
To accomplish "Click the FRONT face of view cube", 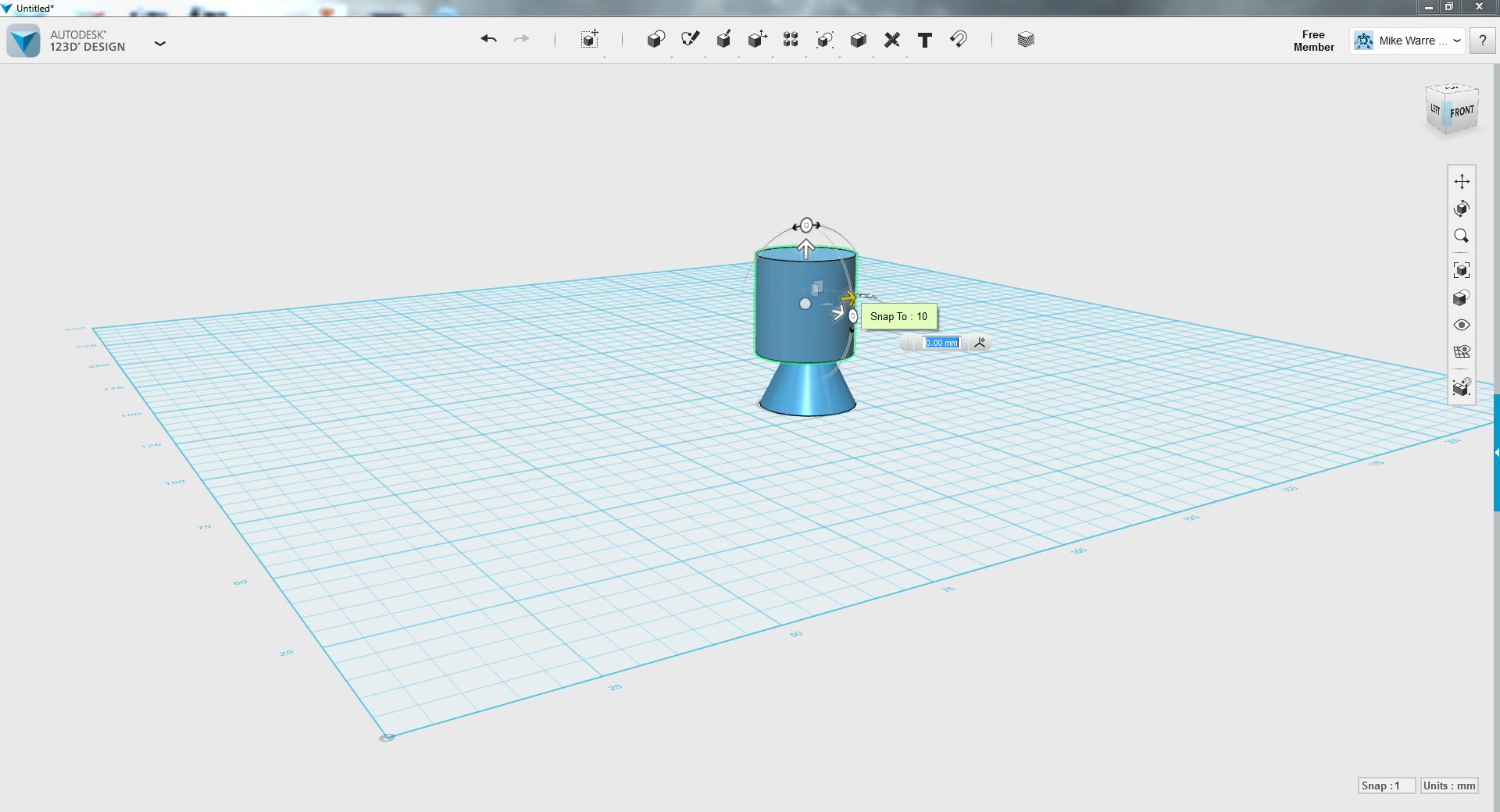I will coord(1462,112).
